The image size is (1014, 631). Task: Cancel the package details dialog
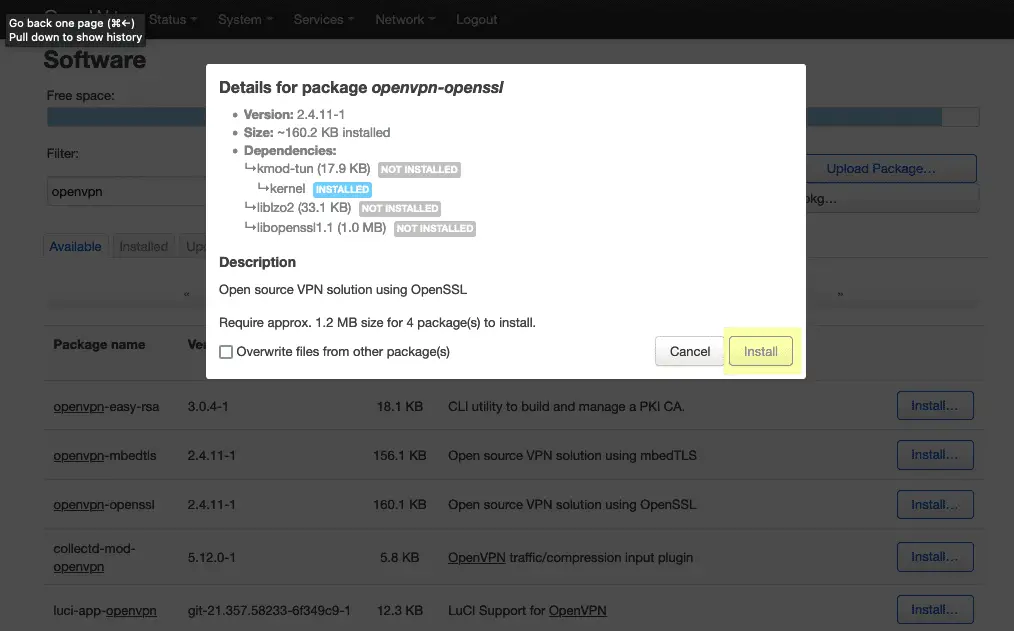tap(689, 351)
